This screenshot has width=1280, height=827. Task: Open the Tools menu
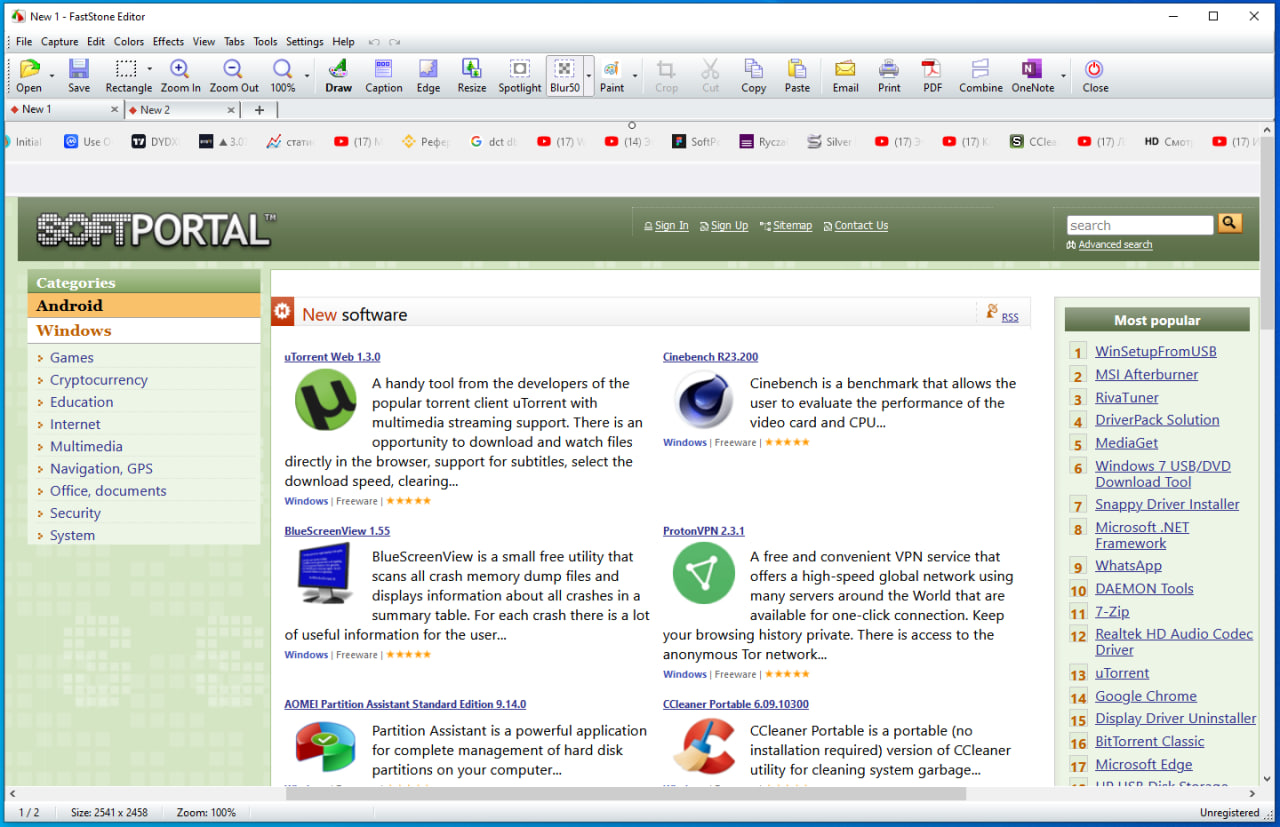[x=265, y=42]
